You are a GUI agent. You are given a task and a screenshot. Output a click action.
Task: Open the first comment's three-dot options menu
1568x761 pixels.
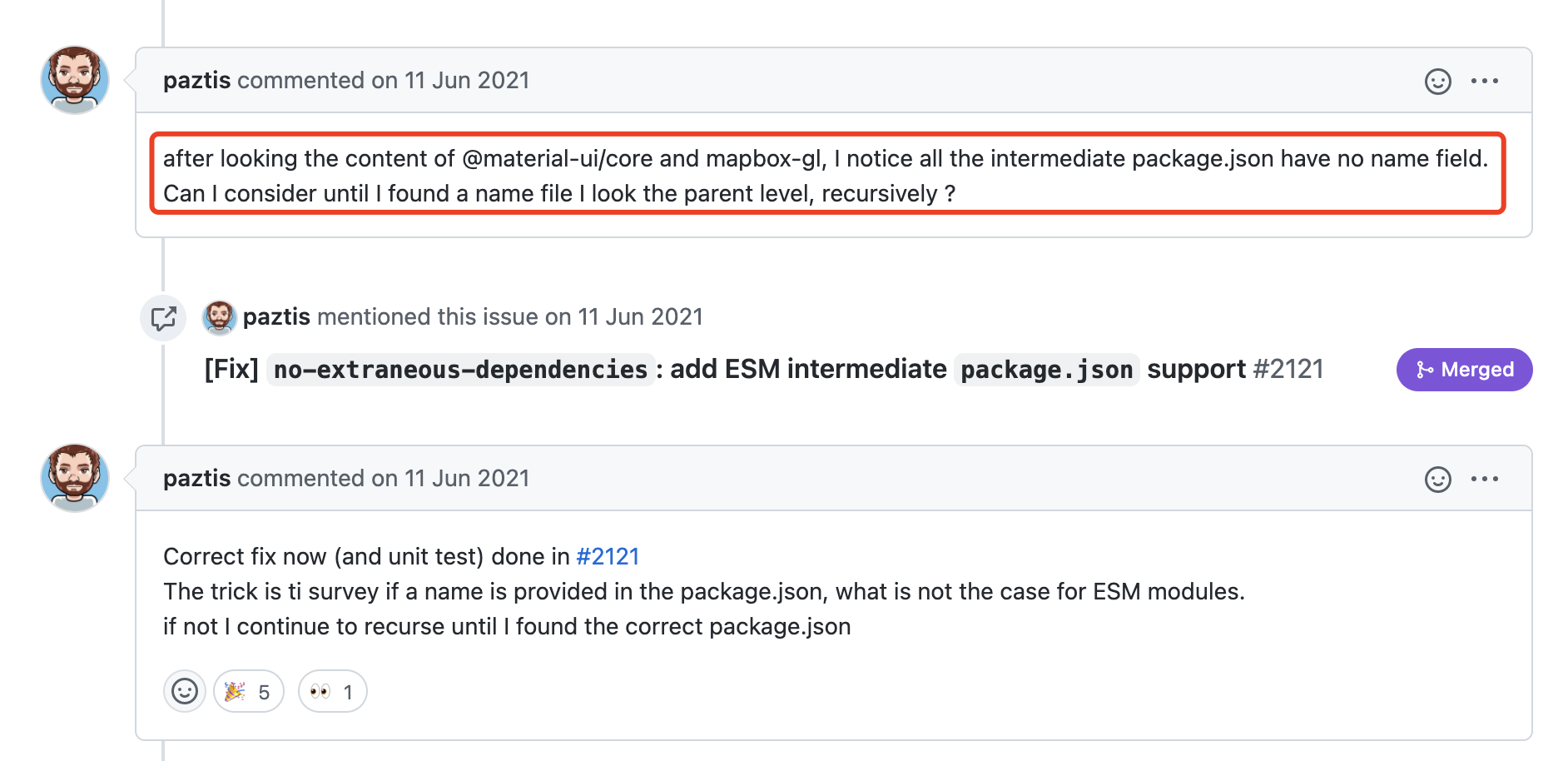coord(1484,81)
